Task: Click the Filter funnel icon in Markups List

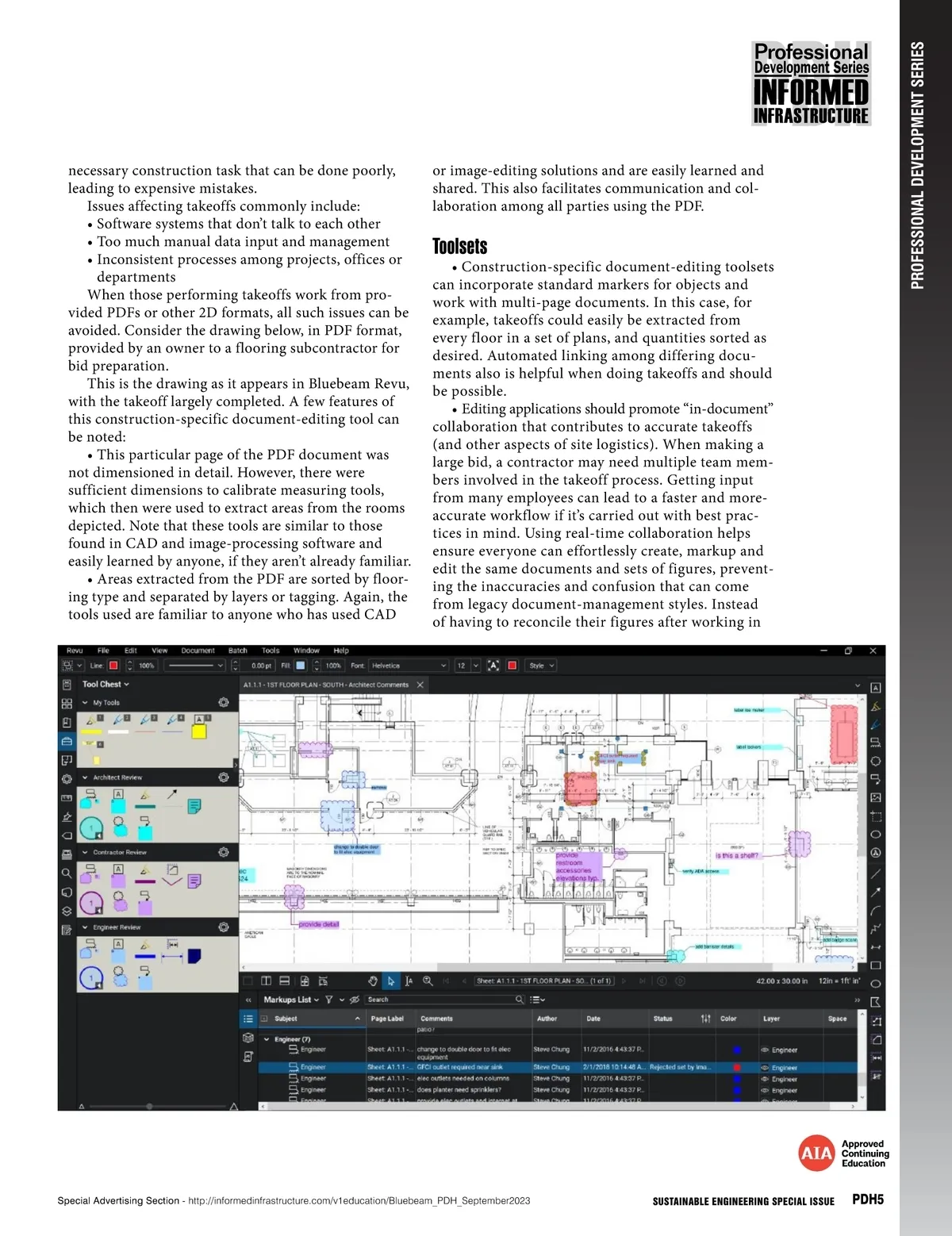Action: [x=329, y=1000]
